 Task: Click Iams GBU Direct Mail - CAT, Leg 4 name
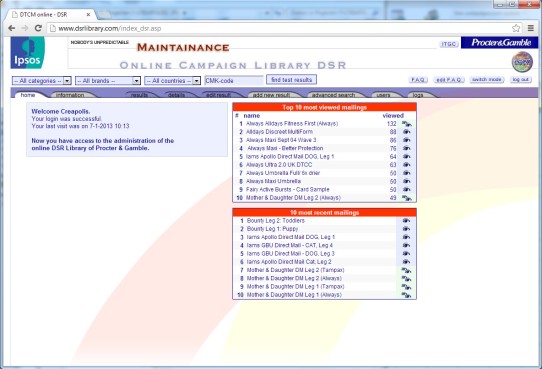click(290, 245)
